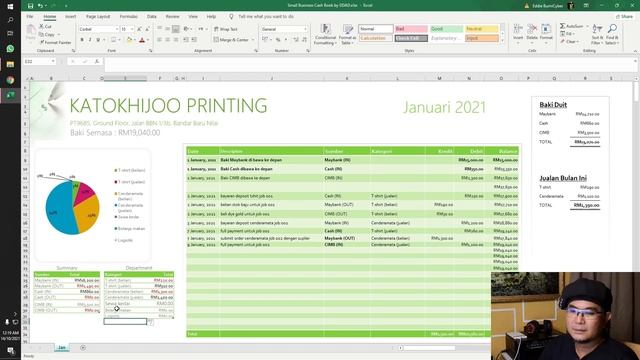The image size is (640, 360).
Task: Click the Save icon in the title bar
Action: coord(30,6)
